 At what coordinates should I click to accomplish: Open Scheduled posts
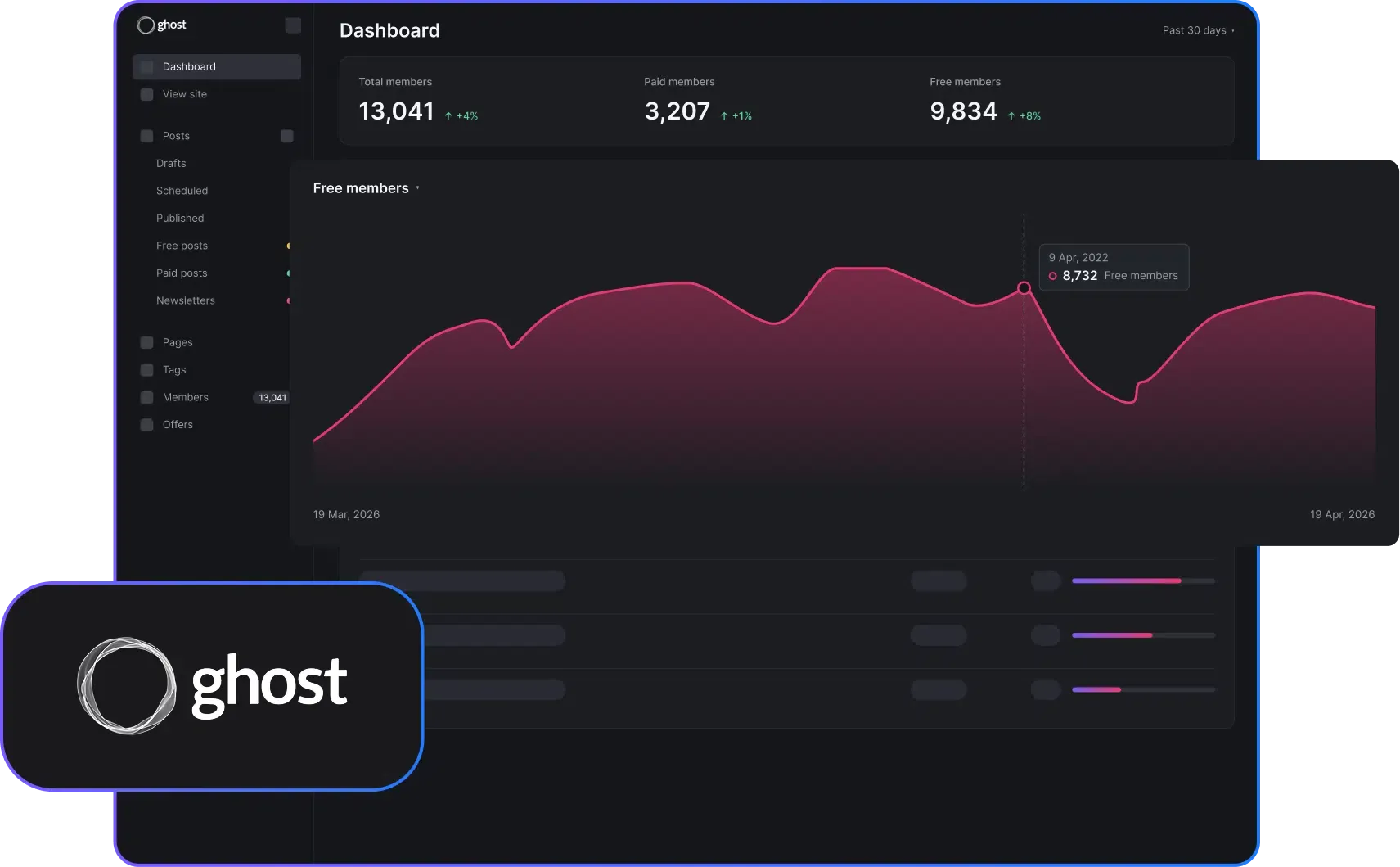pyautogui.click(x=182, y=191)
